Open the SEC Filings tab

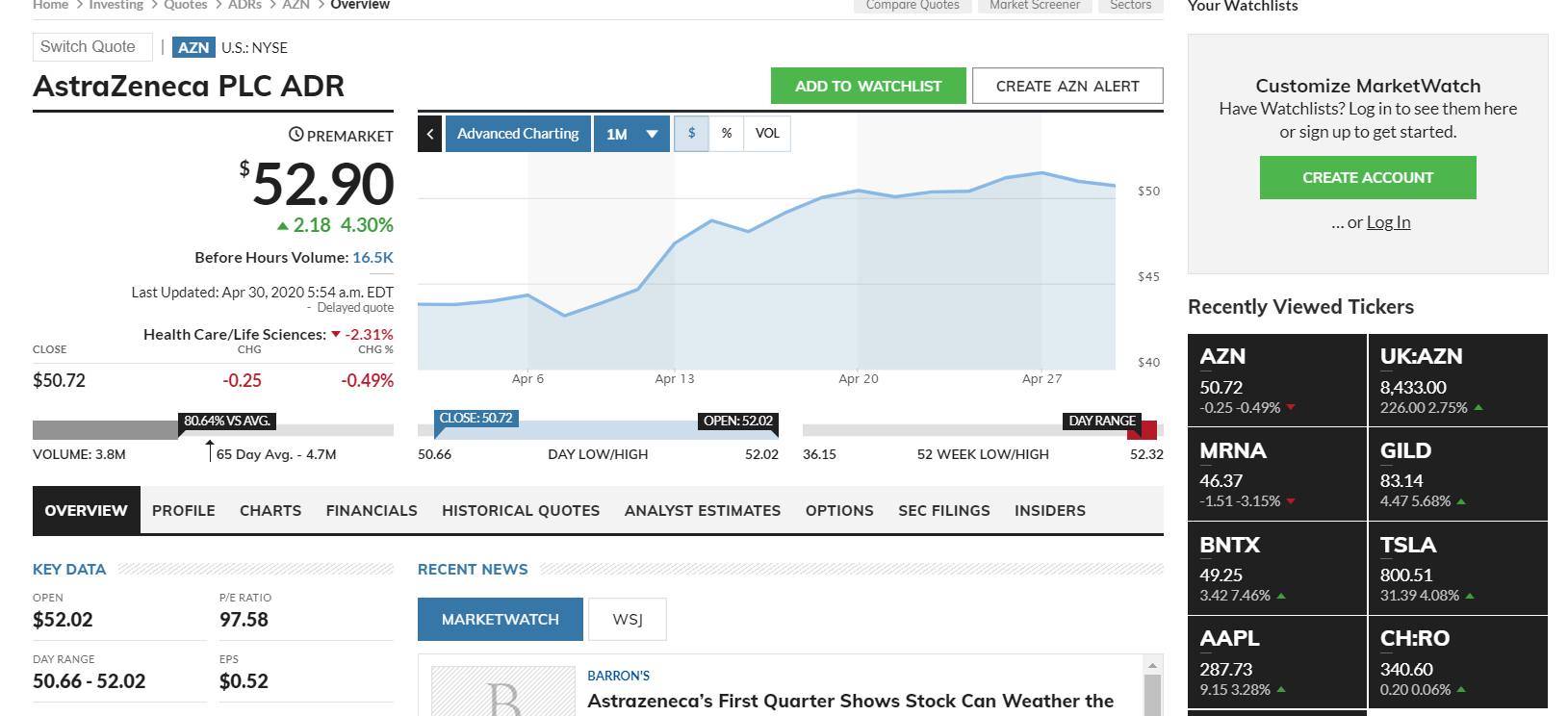point(944,510)
